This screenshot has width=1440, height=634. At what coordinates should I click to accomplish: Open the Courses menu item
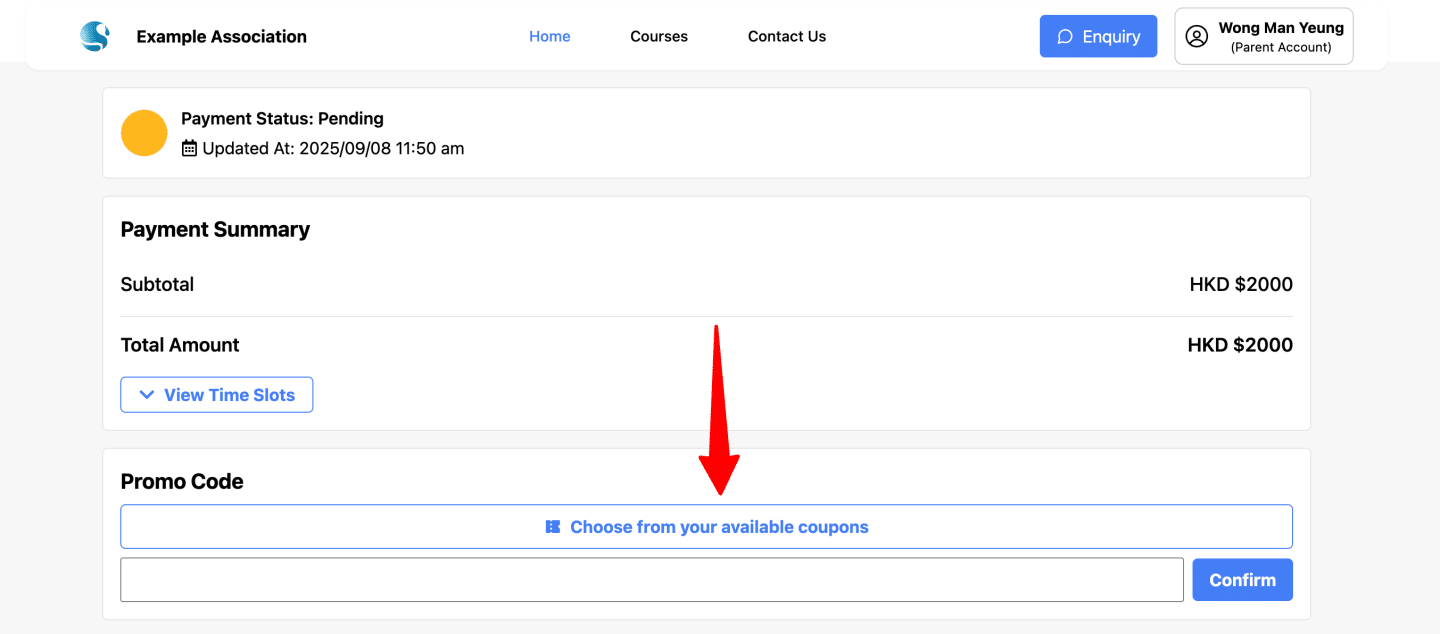pos(659,37)
